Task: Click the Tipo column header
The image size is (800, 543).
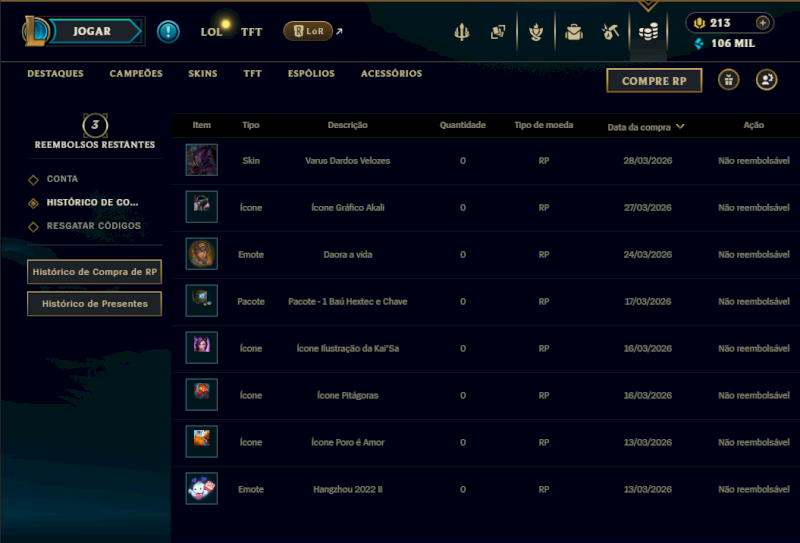Action: 251,125
